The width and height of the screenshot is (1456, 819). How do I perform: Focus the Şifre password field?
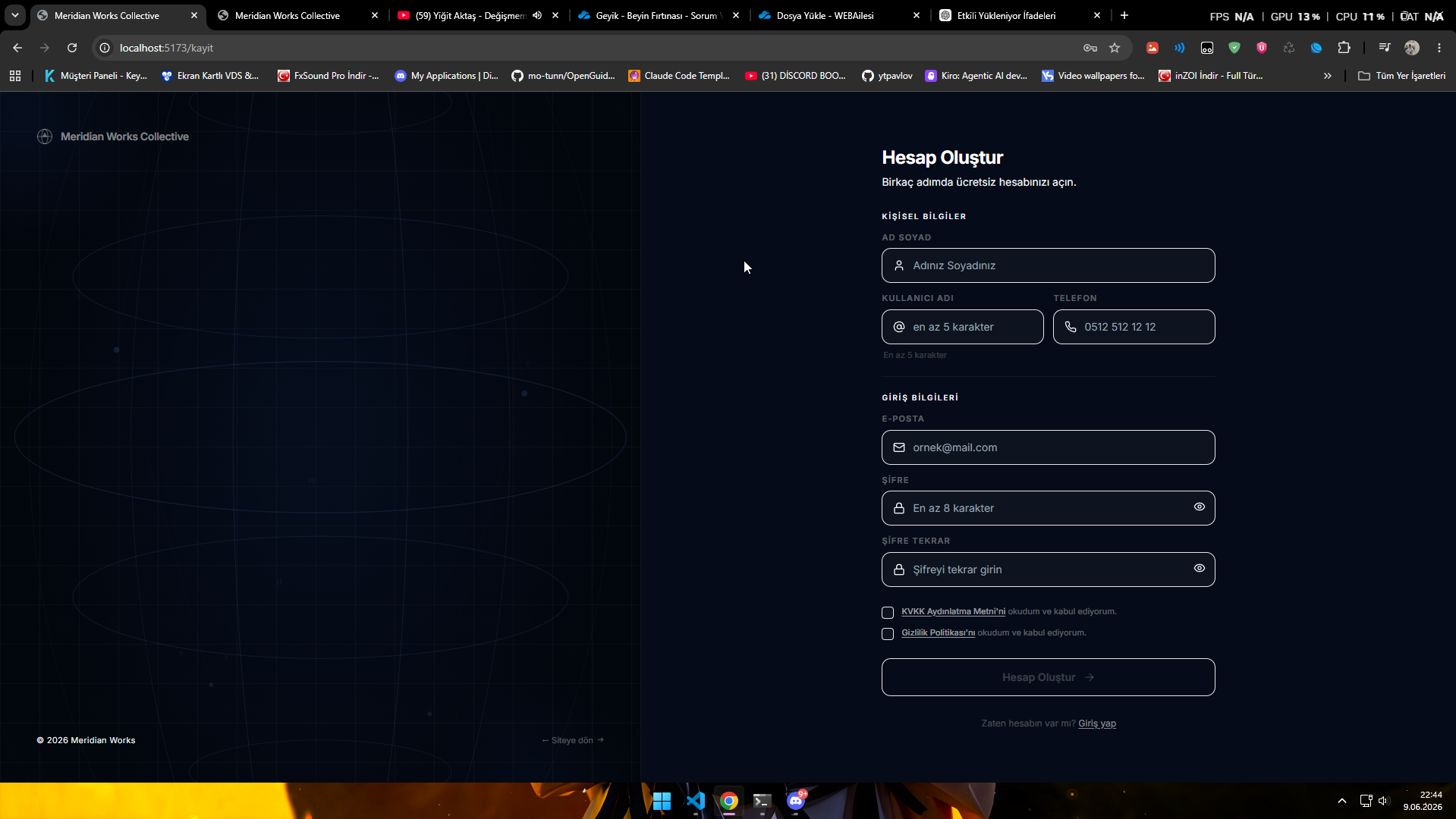(1048, 508)
